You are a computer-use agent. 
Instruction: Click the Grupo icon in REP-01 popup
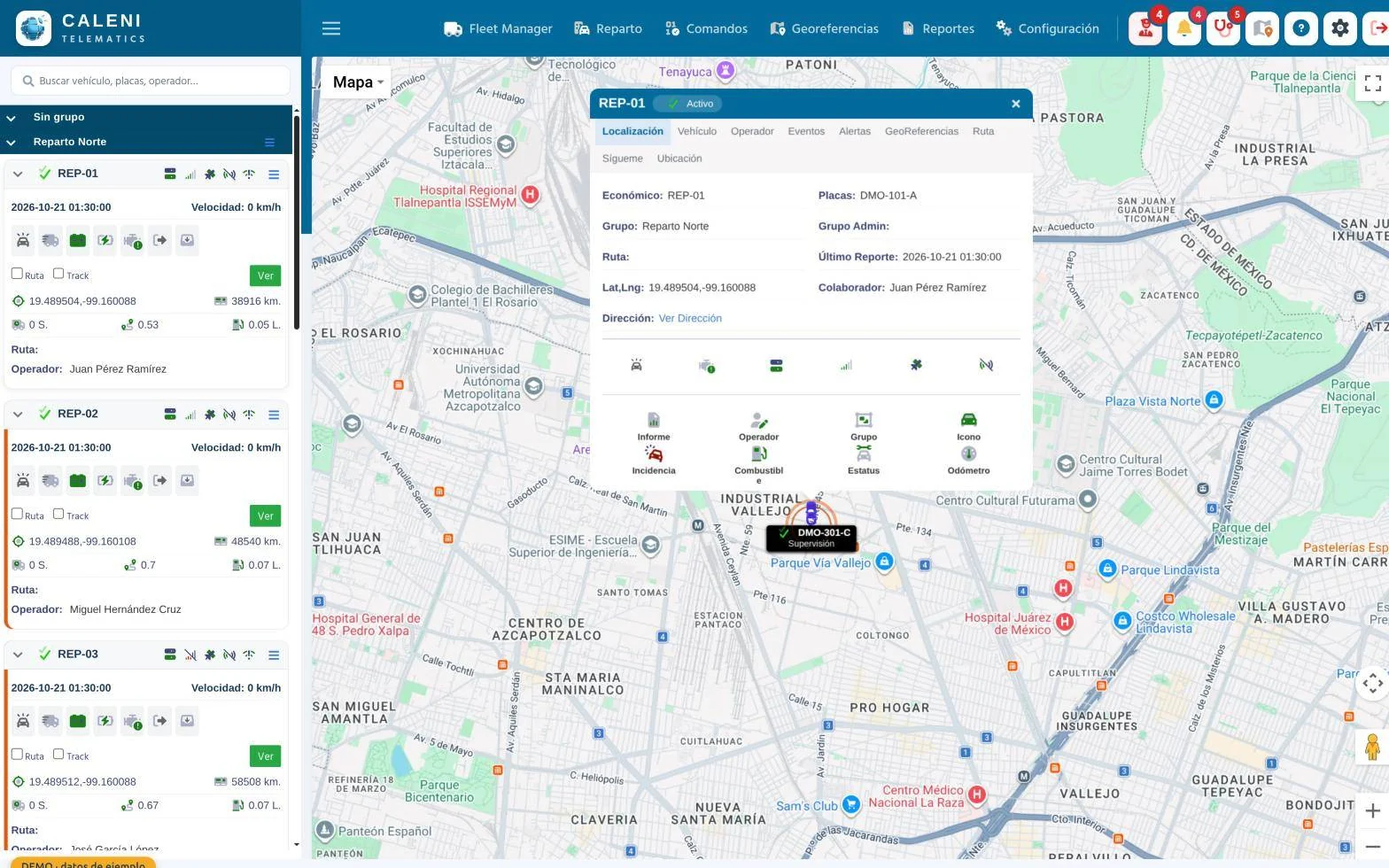point(864,420)
